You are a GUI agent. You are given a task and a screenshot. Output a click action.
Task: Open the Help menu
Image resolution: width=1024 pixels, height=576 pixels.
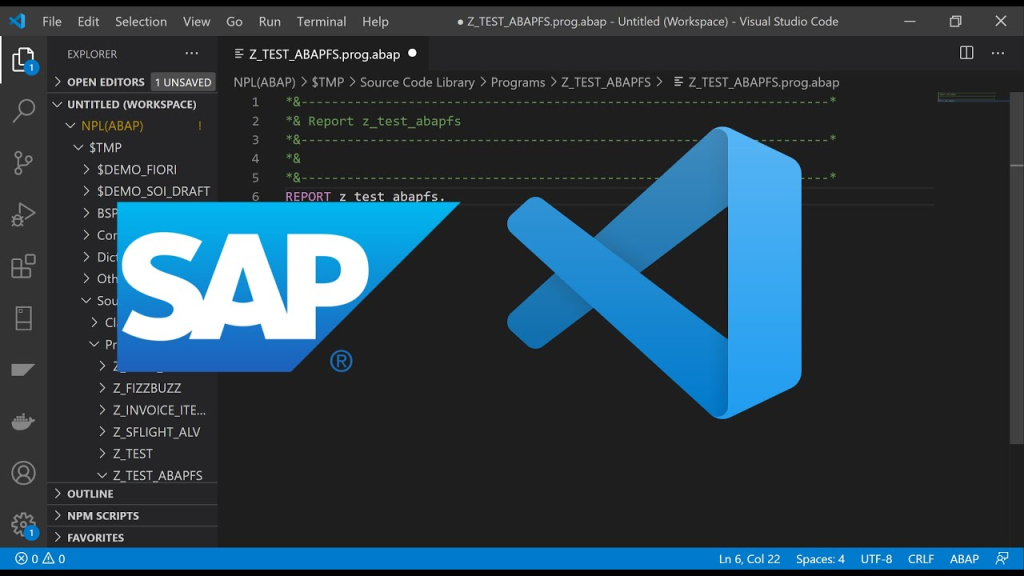(375, 22)
